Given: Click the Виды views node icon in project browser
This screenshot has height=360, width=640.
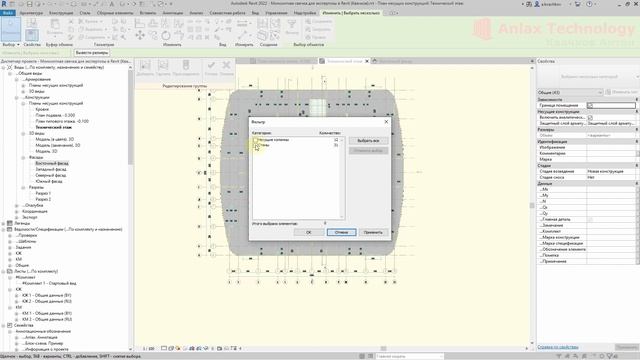Looking at the screenshot, I should pyautogui.click(x=10, y=67).
